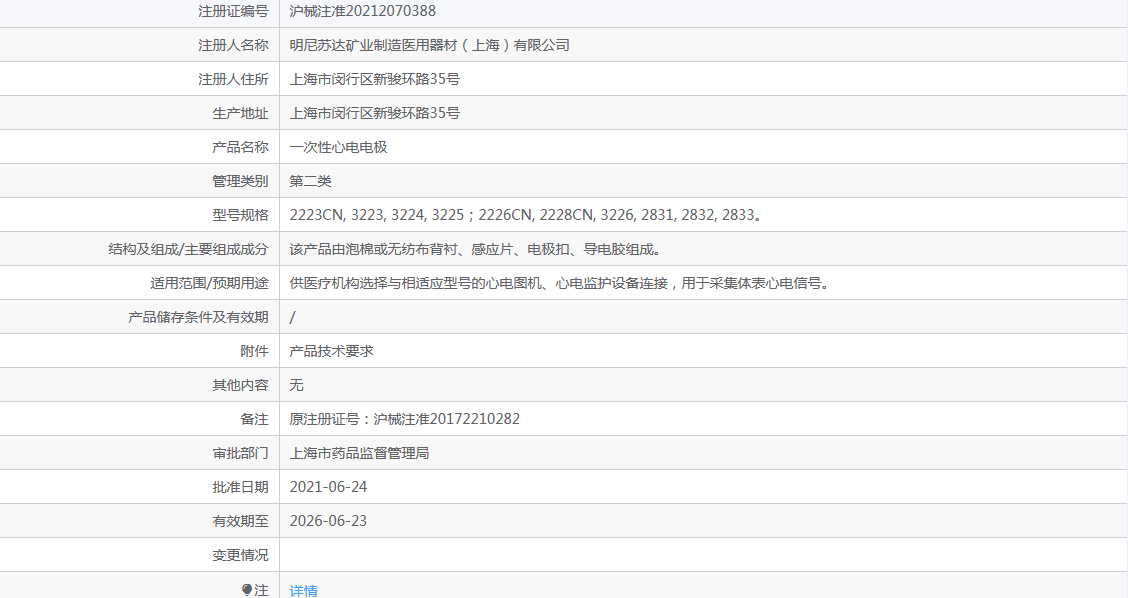This screenshot has width=1128, height=598.
Task: Select the registrant name 明尼苏达矿业制造医用器材（上海）有限公司
Action: tap(429, 45)
